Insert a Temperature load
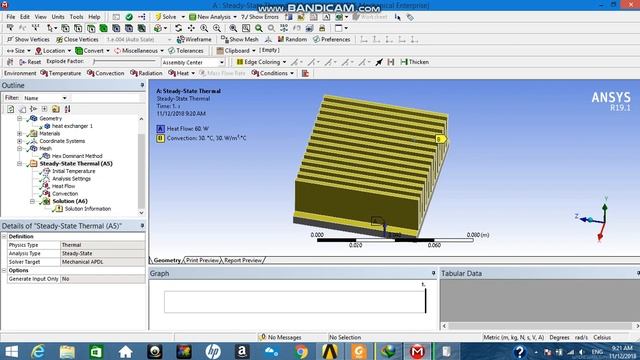The image size is (640, 360). click(60, 73)
